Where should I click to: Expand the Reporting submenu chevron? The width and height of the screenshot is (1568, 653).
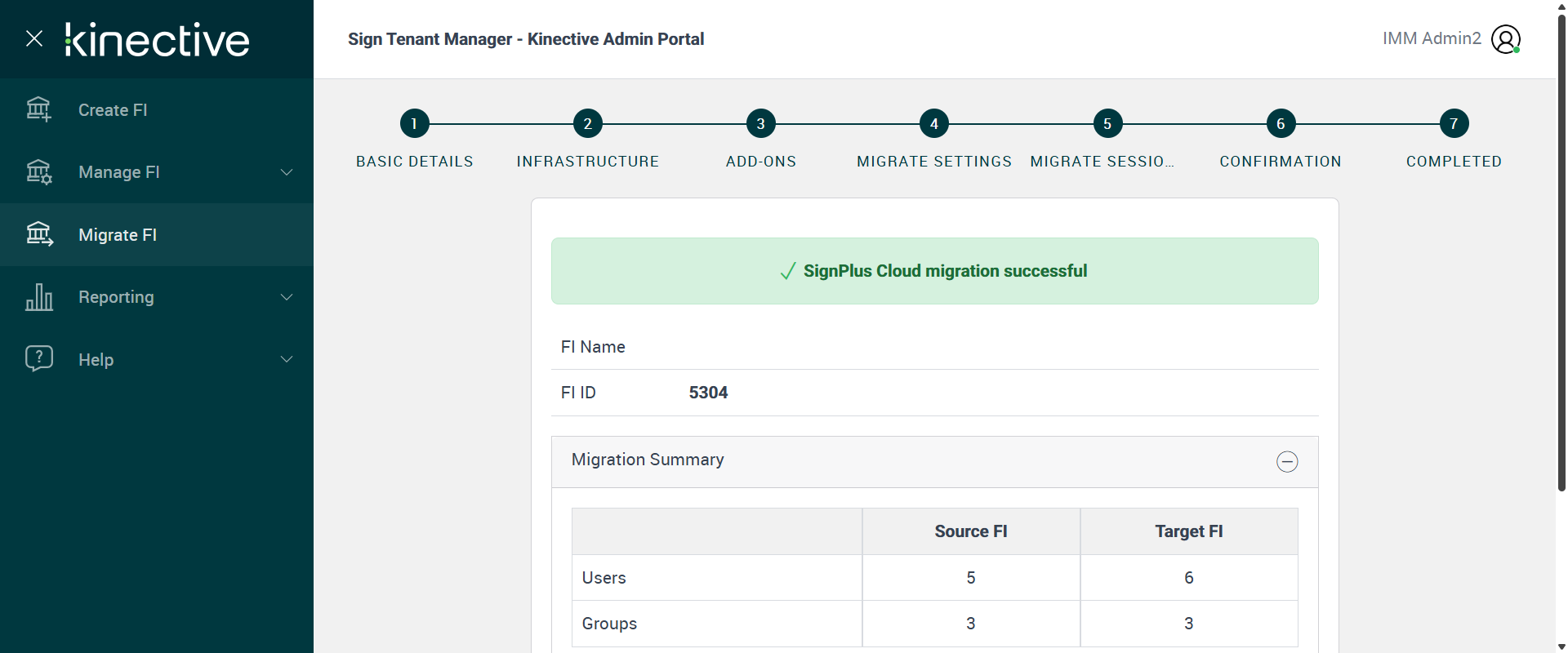tap(287, 297)
